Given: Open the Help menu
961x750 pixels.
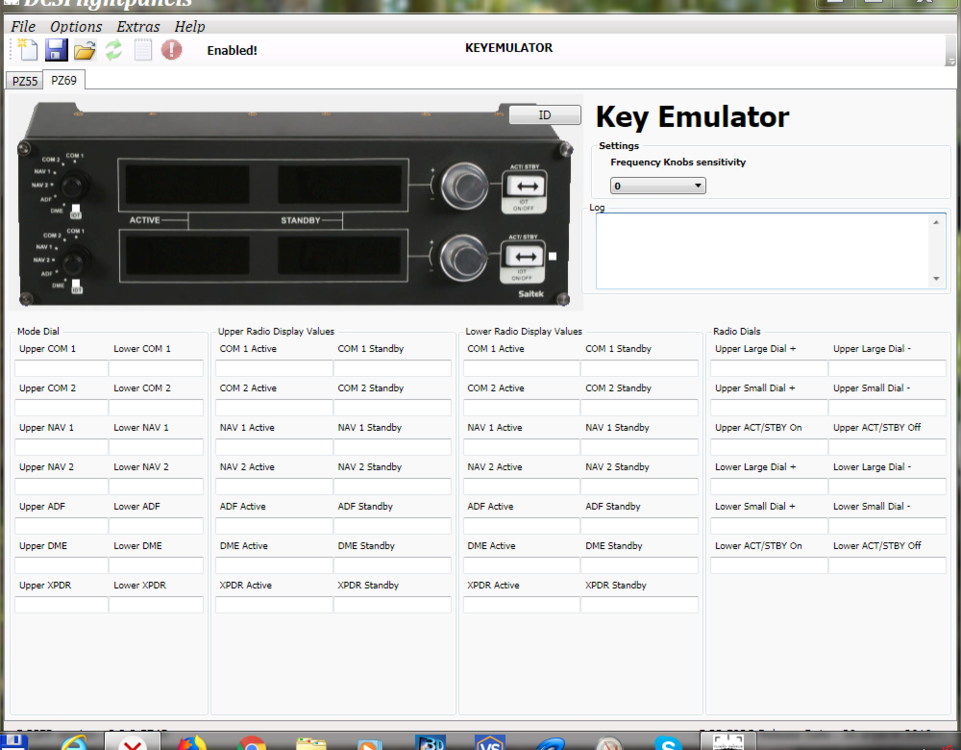Looking at the screenshot, I should point(189,26).
